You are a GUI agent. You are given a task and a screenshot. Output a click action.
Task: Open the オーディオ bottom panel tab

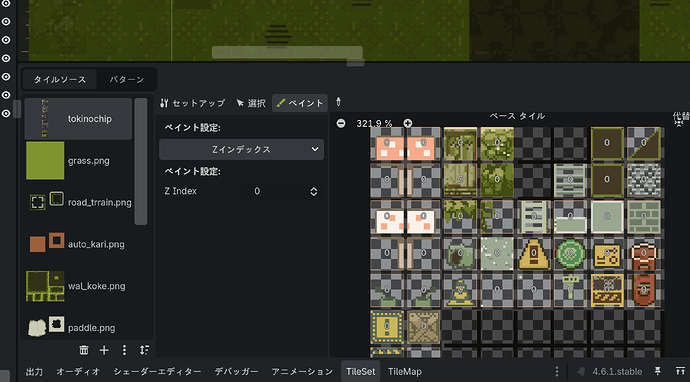tap(78, 372)
